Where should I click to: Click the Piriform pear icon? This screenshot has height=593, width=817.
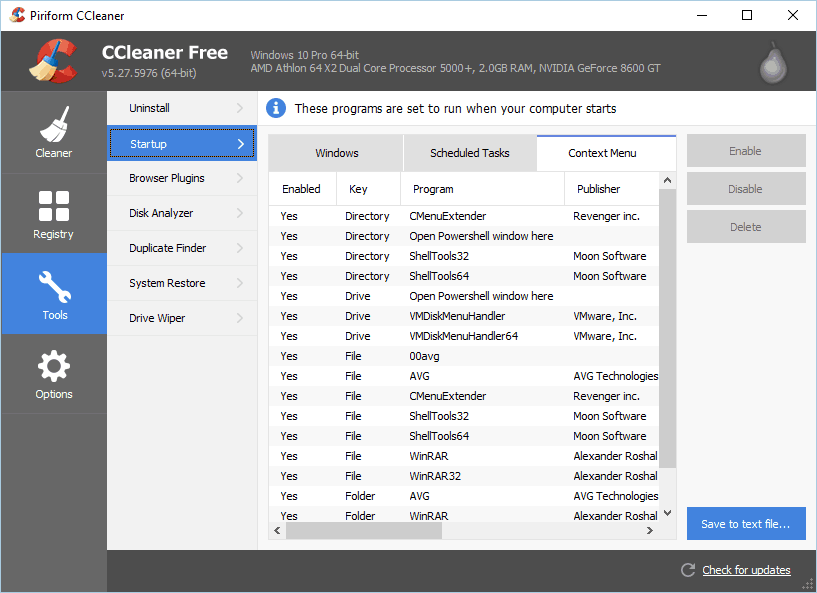coord(770,63)
